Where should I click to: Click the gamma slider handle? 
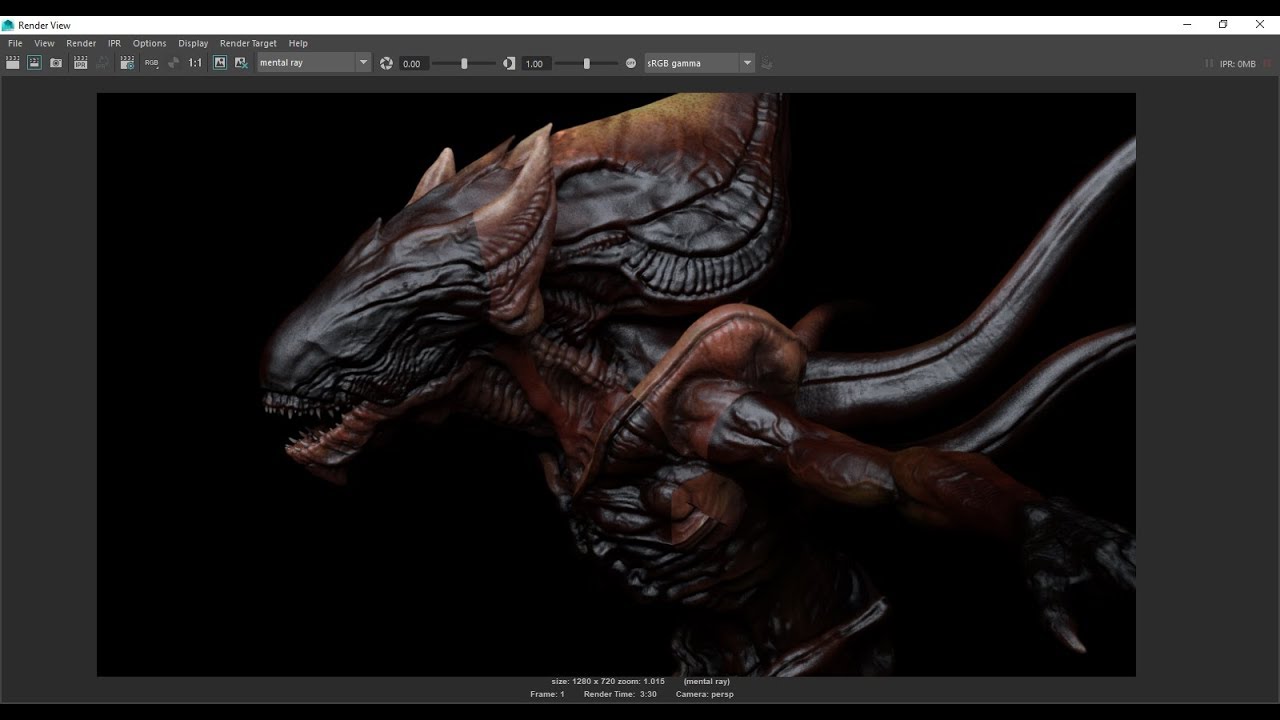[586, 63]
